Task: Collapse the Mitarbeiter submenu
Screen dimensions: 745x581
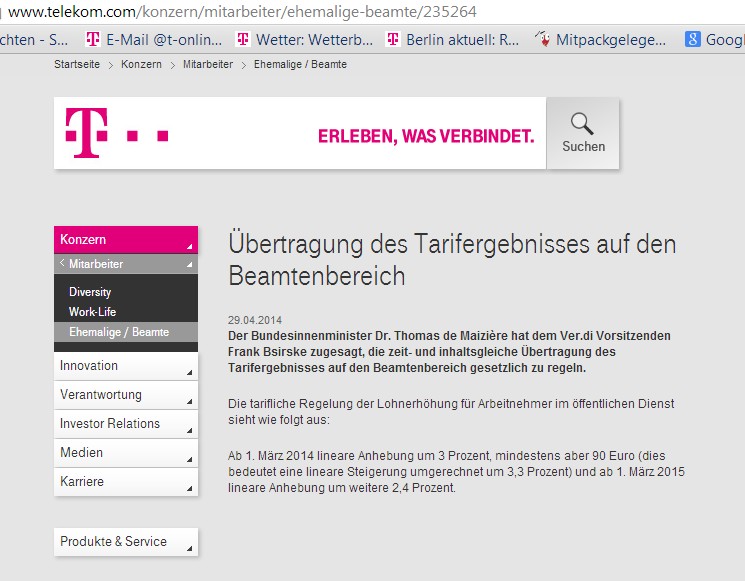Action: 125,264
